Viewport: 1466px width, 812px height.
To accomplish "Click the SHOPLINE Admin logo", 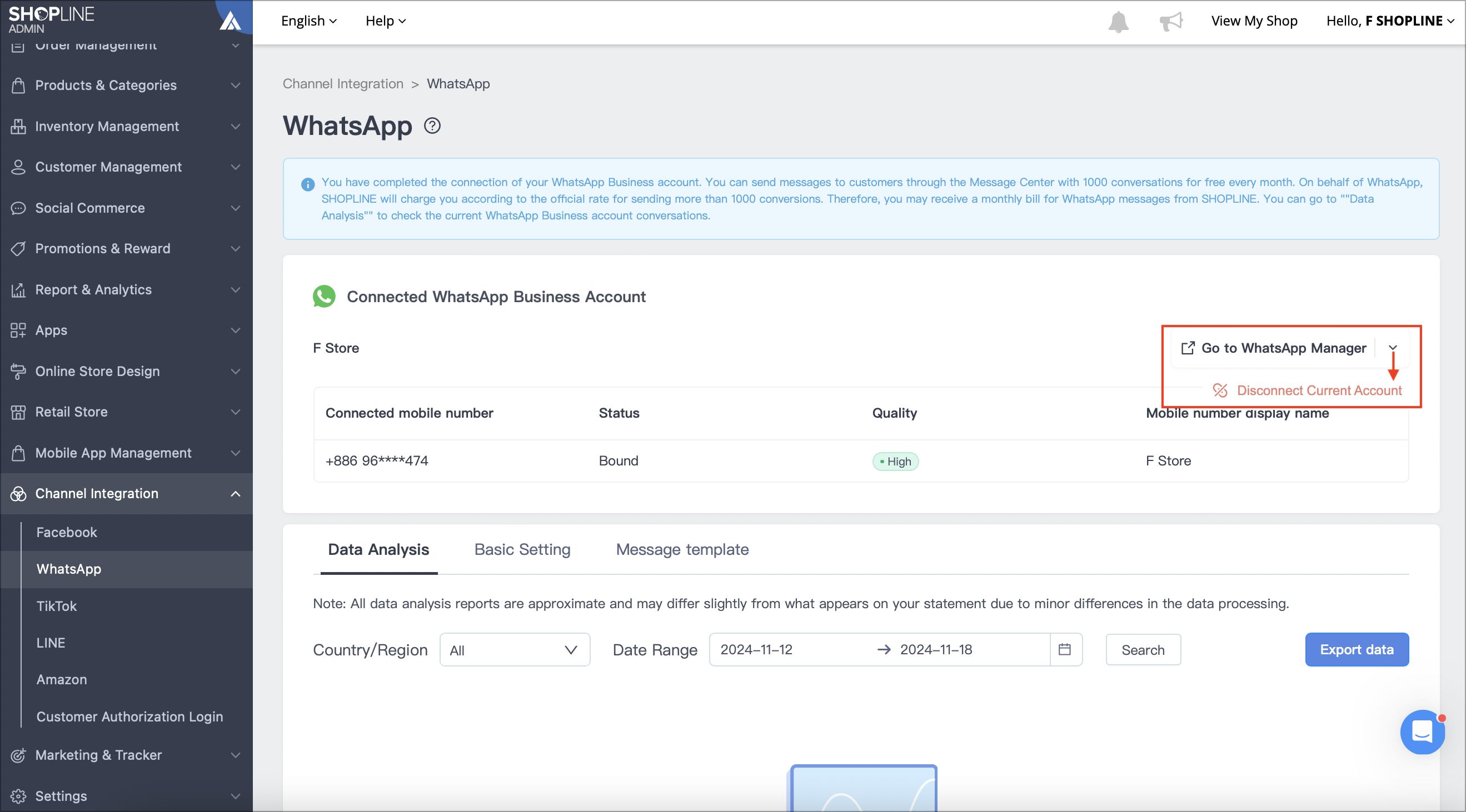I will (51, 20).
